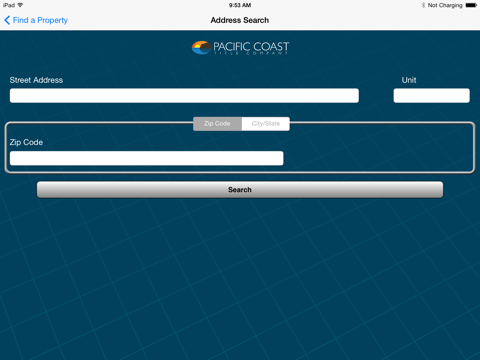Select the Zip Code segment tab

click(x=217, y=124)
